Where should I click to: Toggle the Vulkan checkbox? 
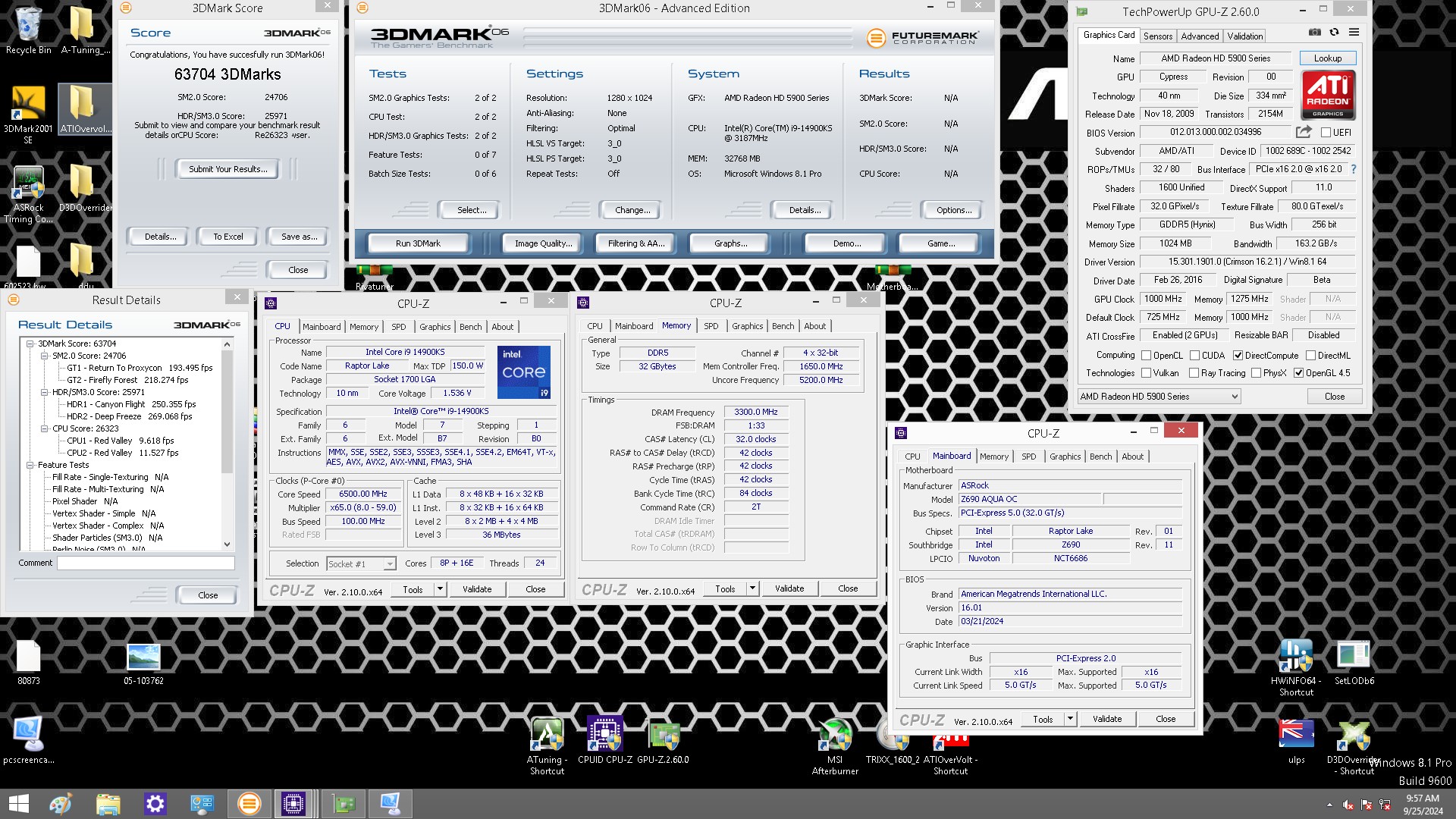(1147, 372)
